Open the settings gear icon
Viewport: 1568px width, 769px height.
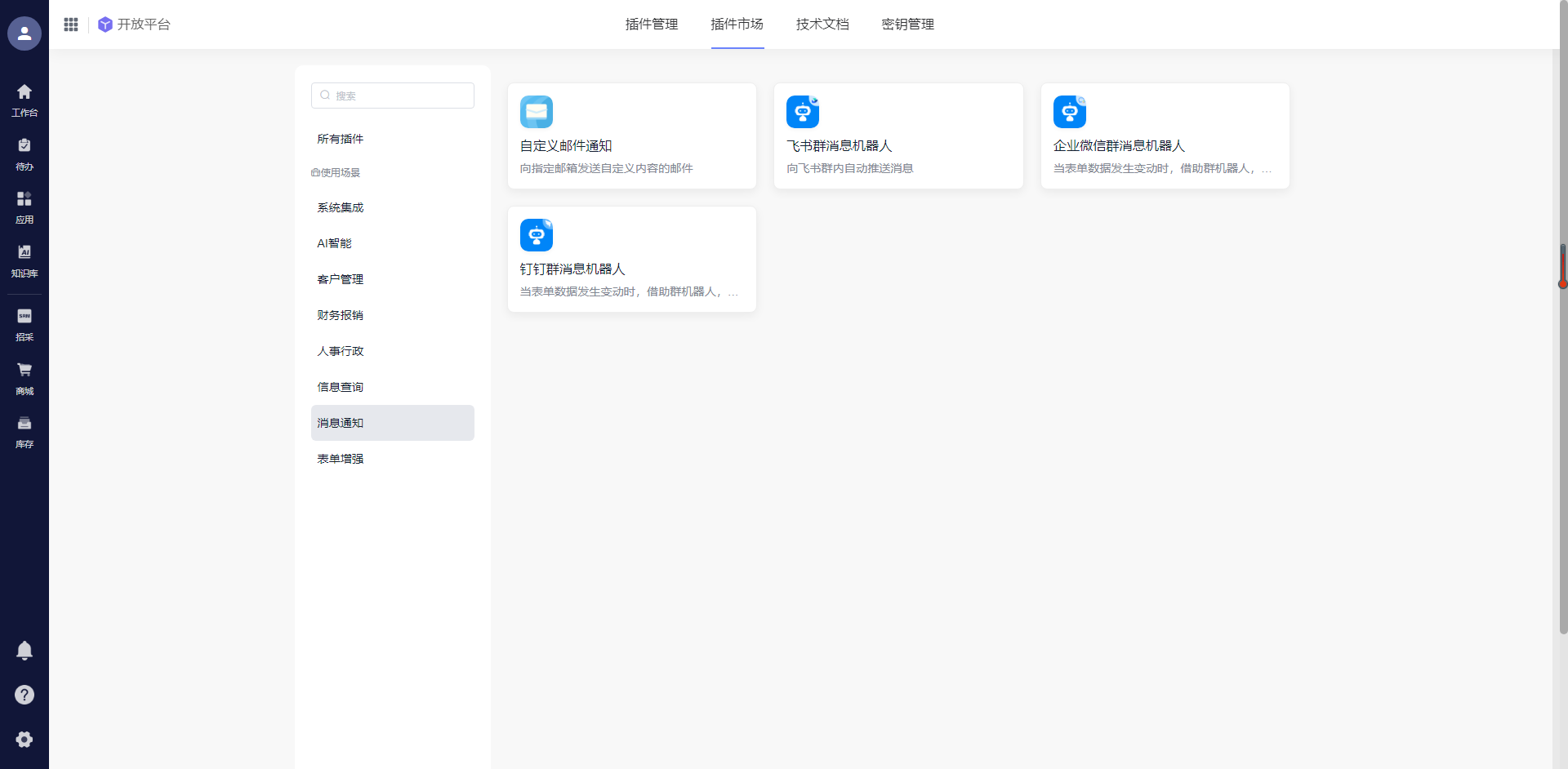24,739
